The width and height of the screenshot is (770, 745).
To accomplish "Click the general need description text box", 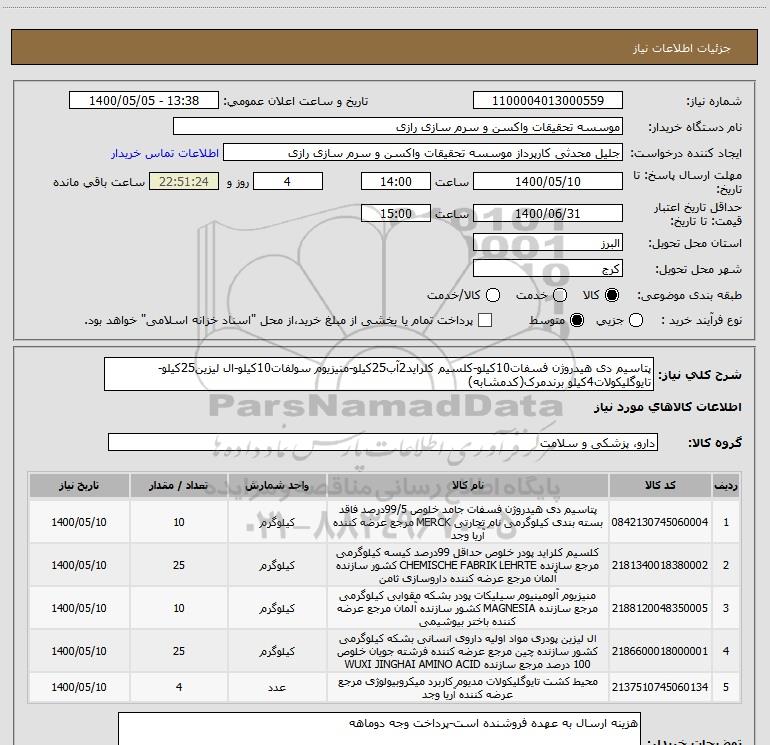I will pyautogui.click(x=379, y=374).
